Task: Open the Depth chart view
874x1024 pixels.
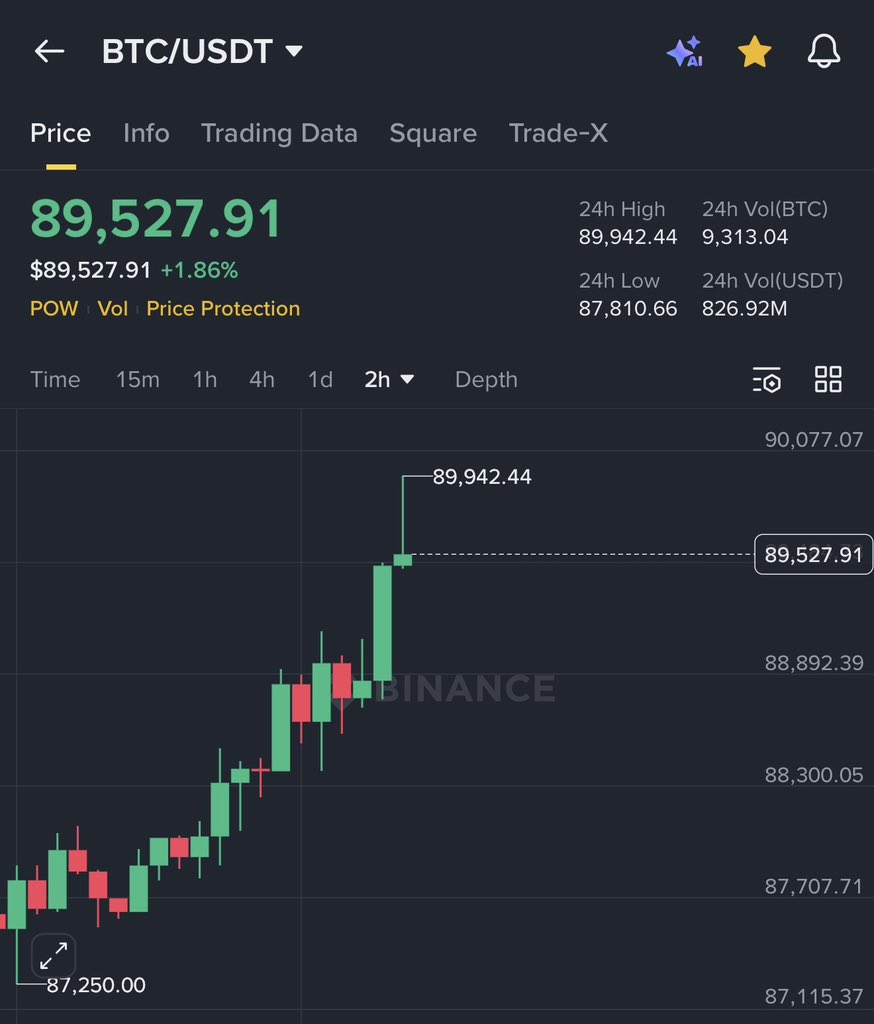Action: pyautogui.click(x=486, y=380)
